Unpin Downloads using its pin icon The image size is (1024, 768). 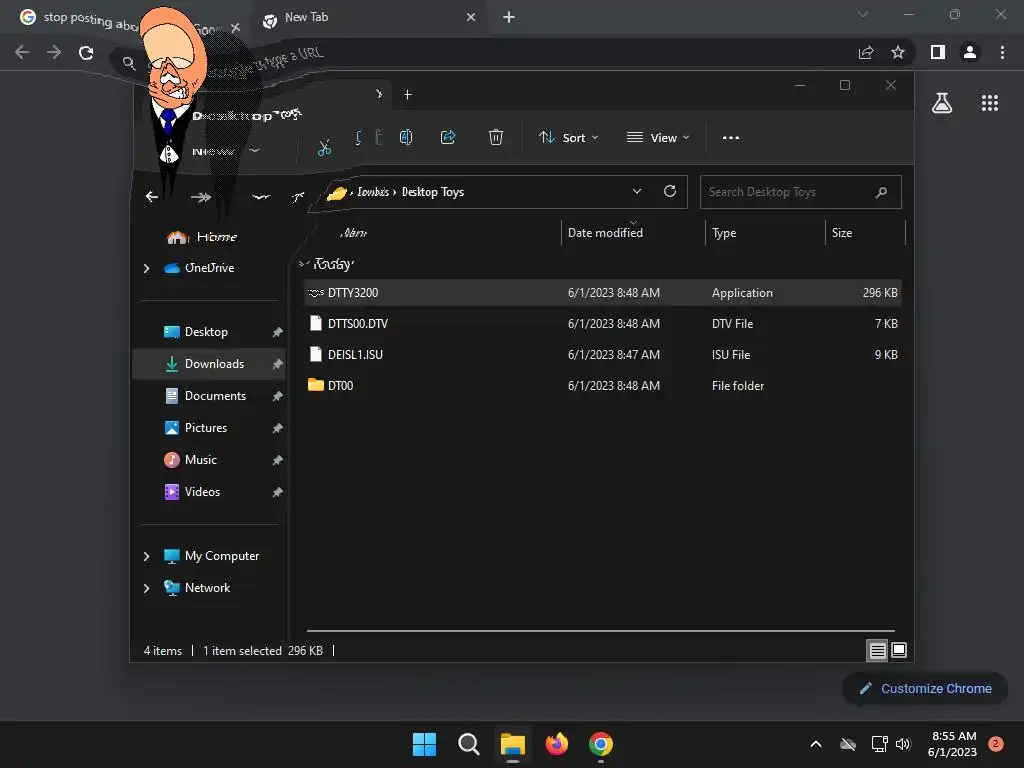point(278,364)
